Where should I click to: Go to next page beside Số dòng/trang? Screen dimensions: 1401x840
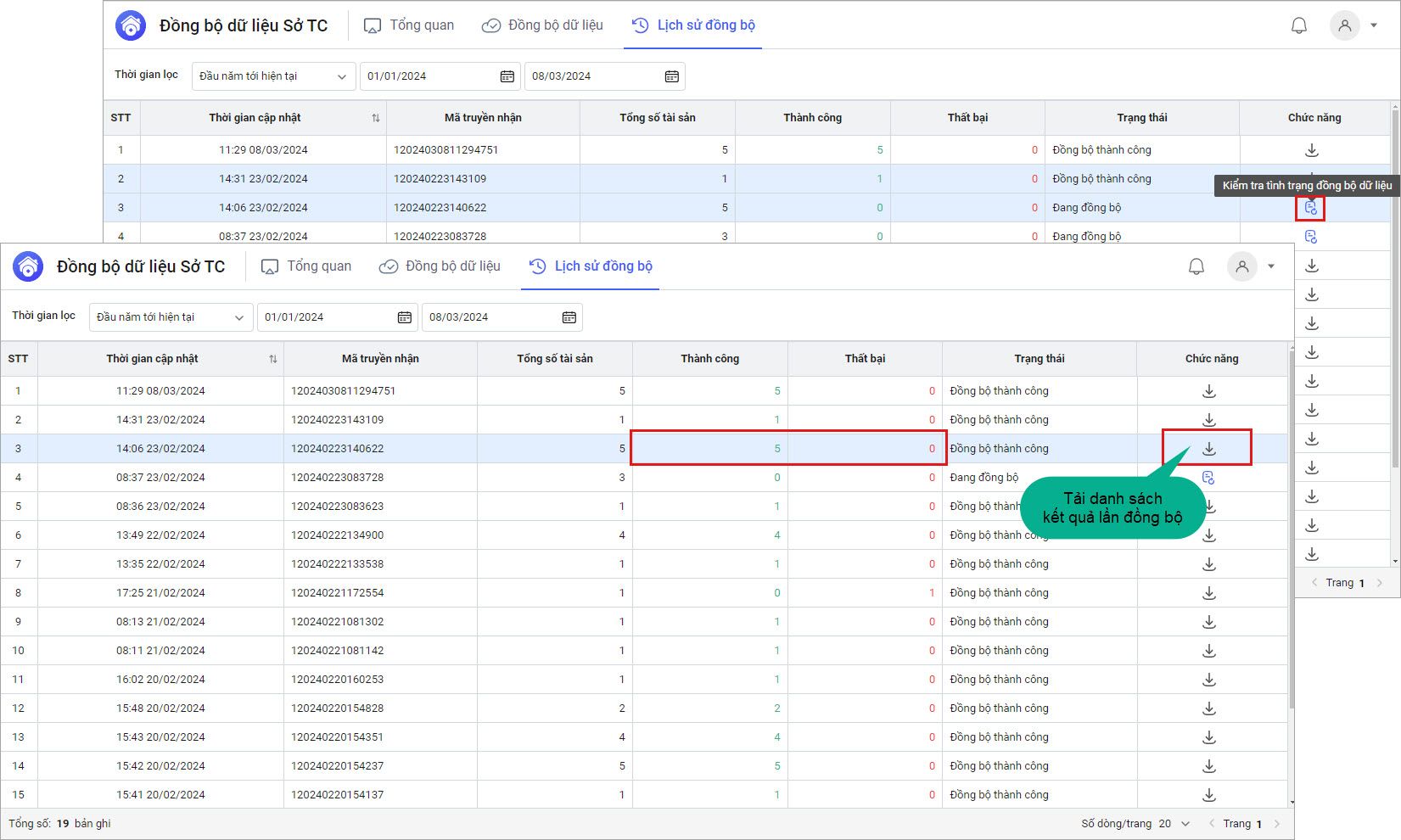pyautogui.click(x=1276, y=824)
